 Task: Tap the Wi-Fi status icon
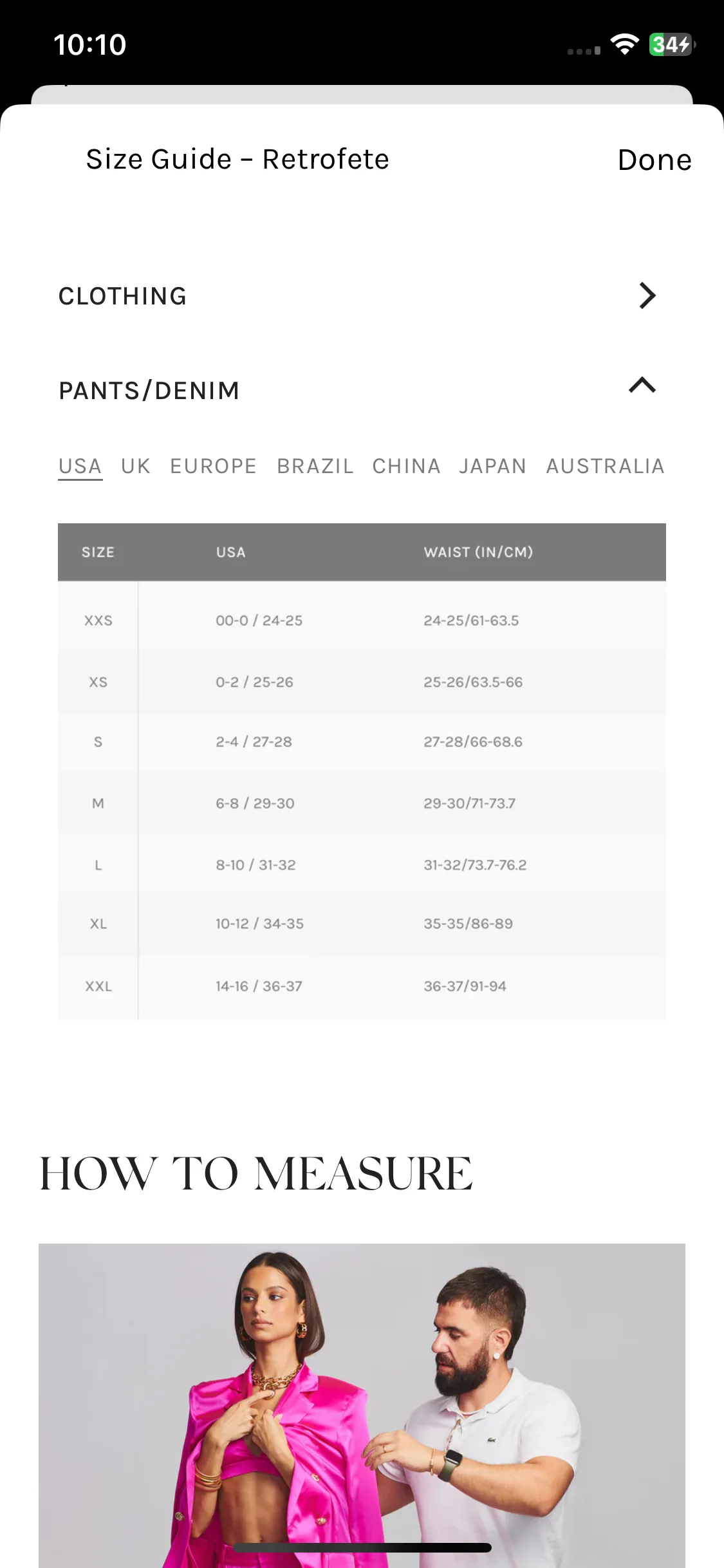pos(625,44)
